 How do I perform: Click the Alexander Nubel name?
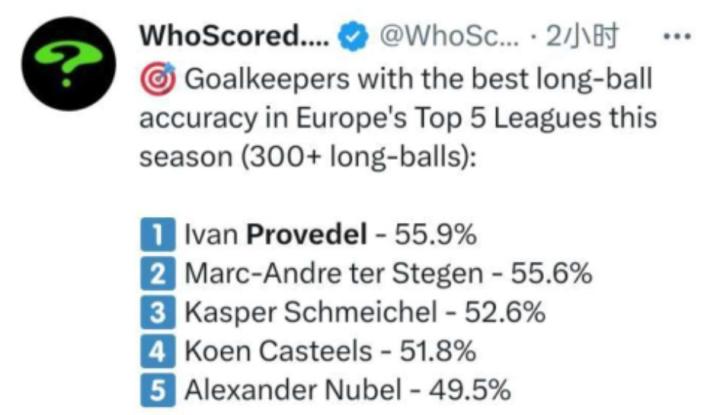tap(290, 390)
